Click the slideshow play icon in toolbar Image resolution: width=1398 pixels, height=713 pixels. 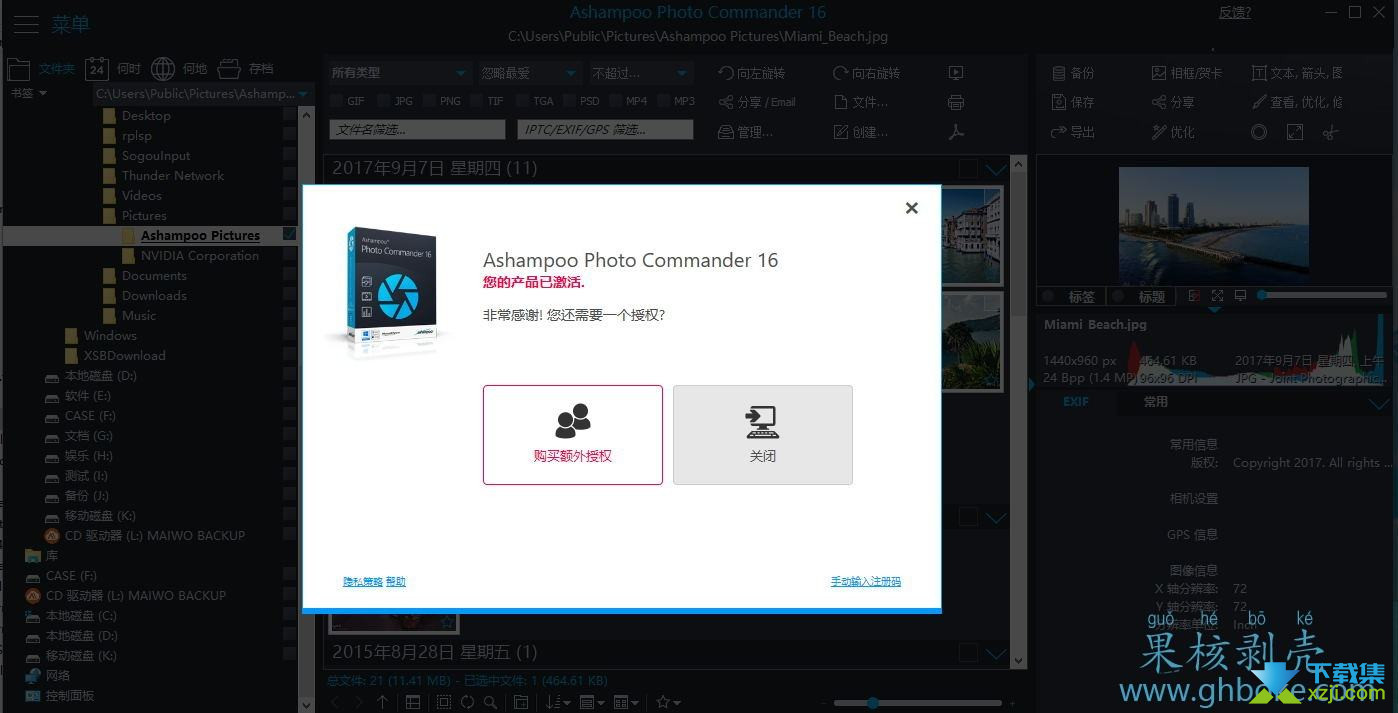[956, 73]
